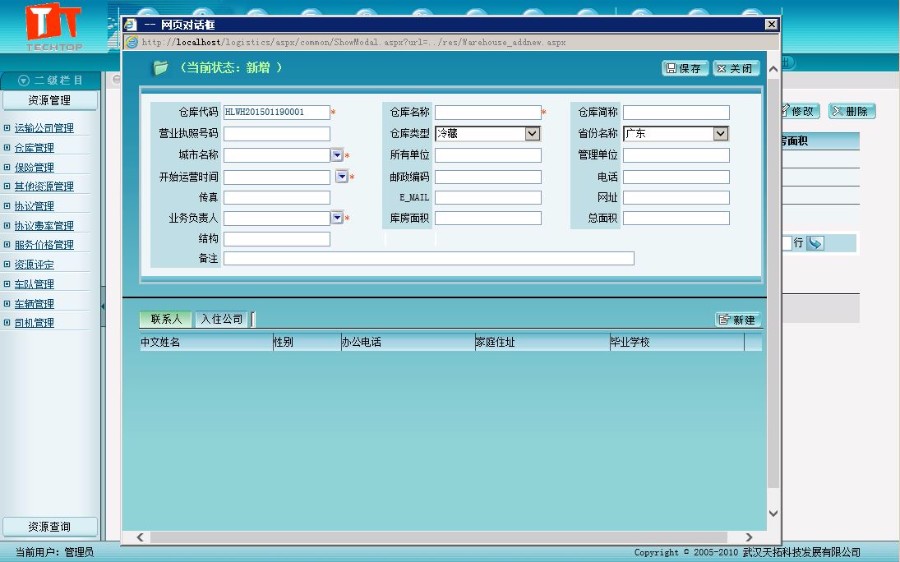Click the go-to-row arrow icon beside 行
The width and height of the screenshot is (900, 562).
pos(815,243)
